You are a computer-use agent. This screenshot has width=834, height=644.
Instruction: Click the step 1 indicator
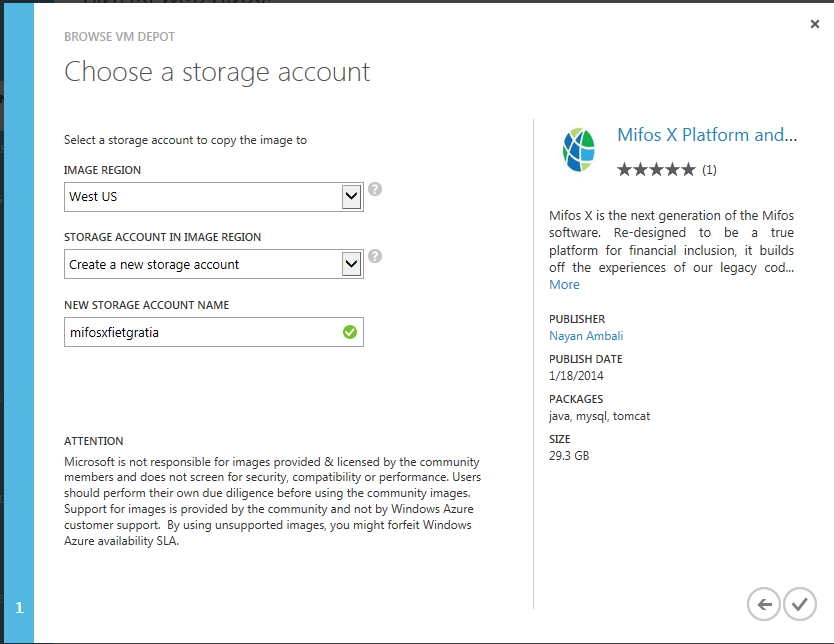click(18, 607)
